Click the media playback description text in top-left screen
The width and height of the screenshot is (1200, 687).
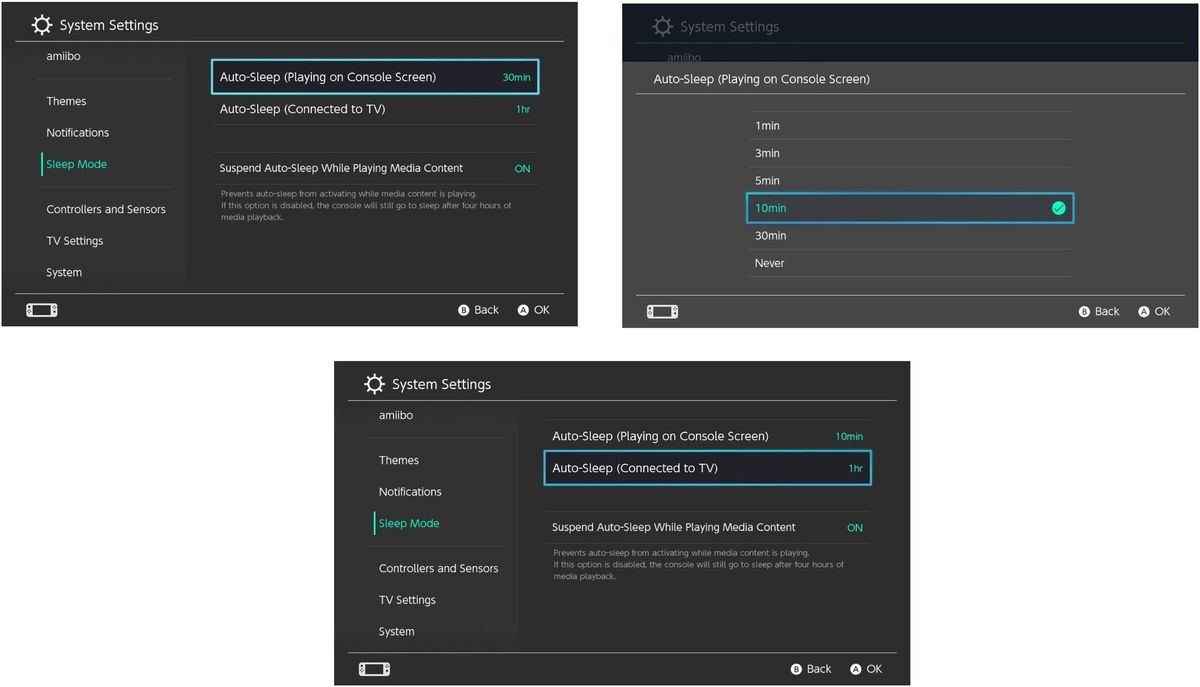click(366, 205)
